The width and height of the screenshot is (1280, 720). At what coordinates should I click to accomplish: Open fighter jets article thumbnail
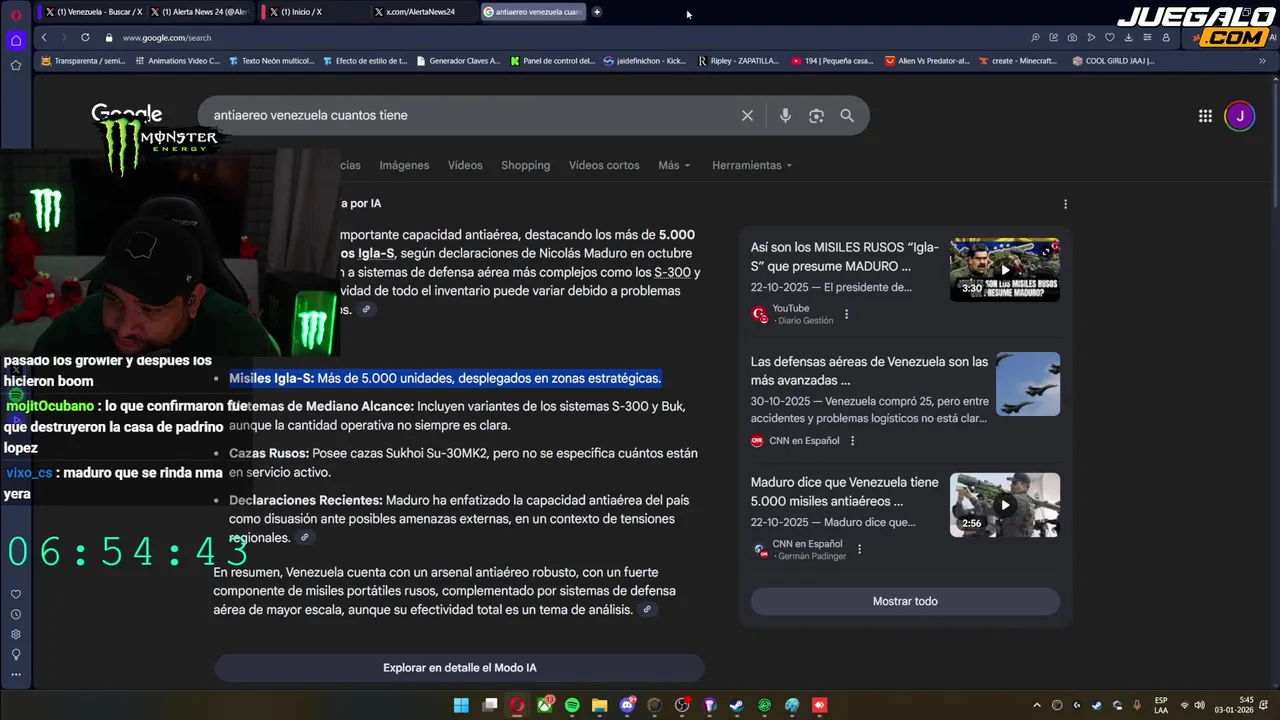(1028, 384)
